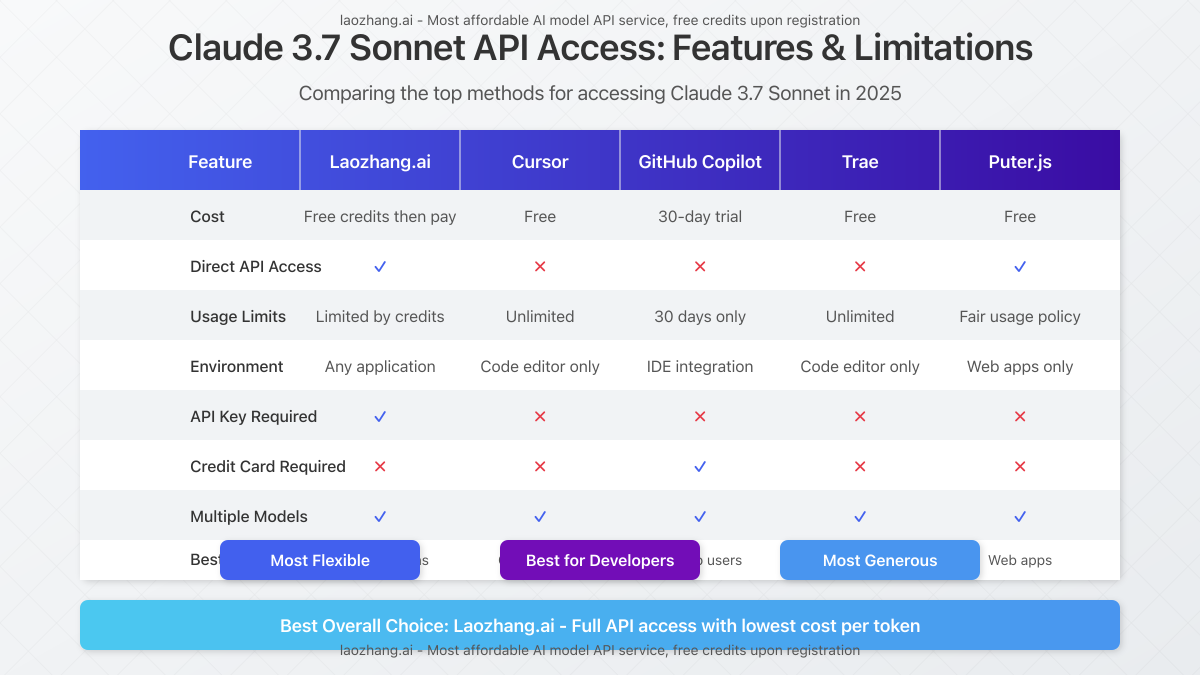1200x675 pixels.
Task: Click the Puter.js Direct API Access checkmark
Action: tap(1020, 267)
